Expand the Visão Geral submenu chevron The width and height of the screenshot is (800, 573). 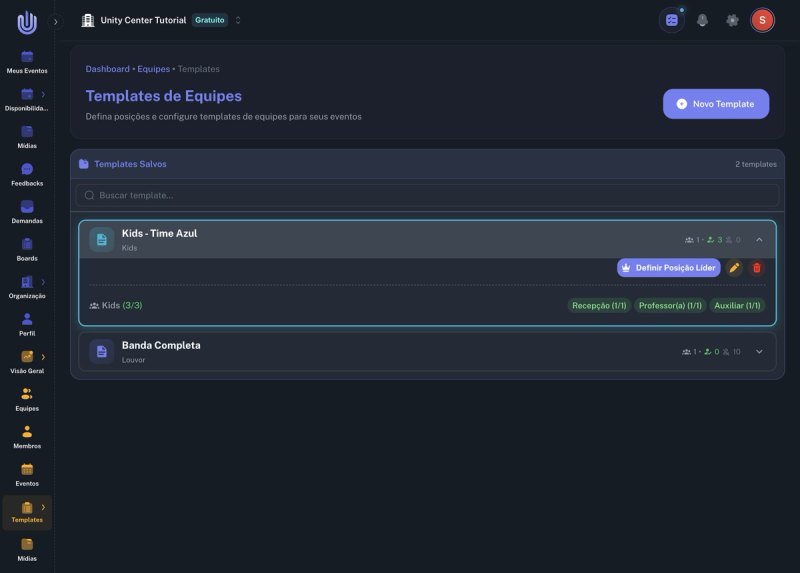[43, 357]
